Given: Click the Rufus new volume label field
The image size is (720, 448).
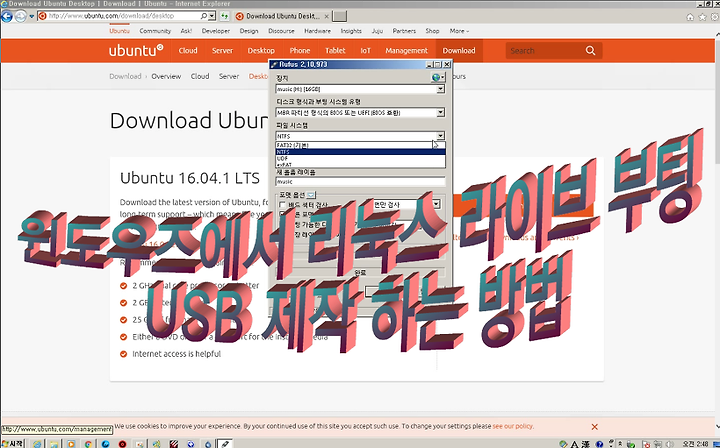Looking at the screenshot, I should point(360,181).
